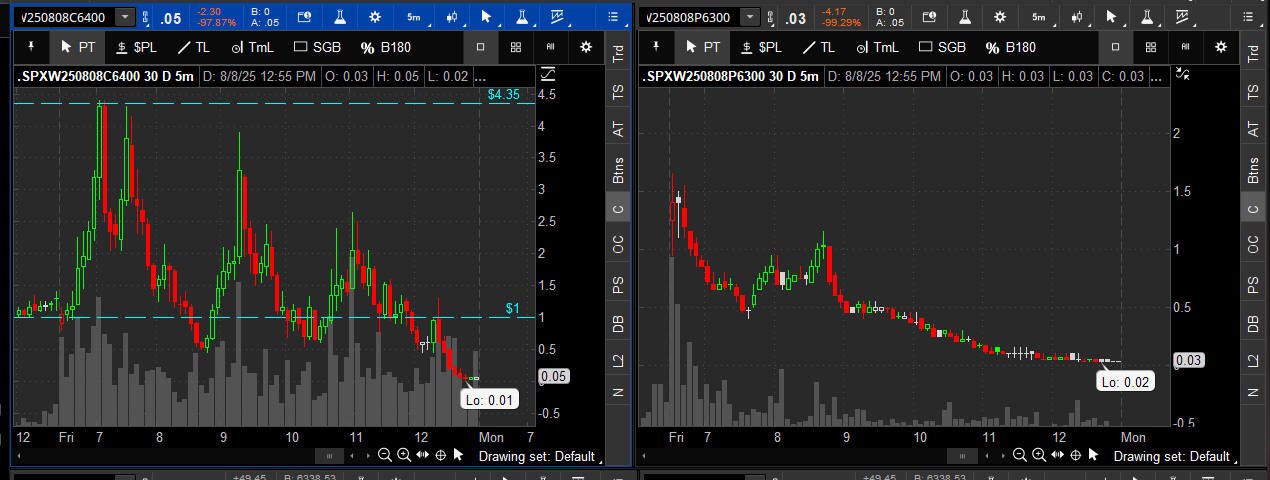This screenshot has width=1270, height=480.
Task: Click the symbol link icon beside C6400 dropdown
Action: pyautogui.click(x=148, y=17)
